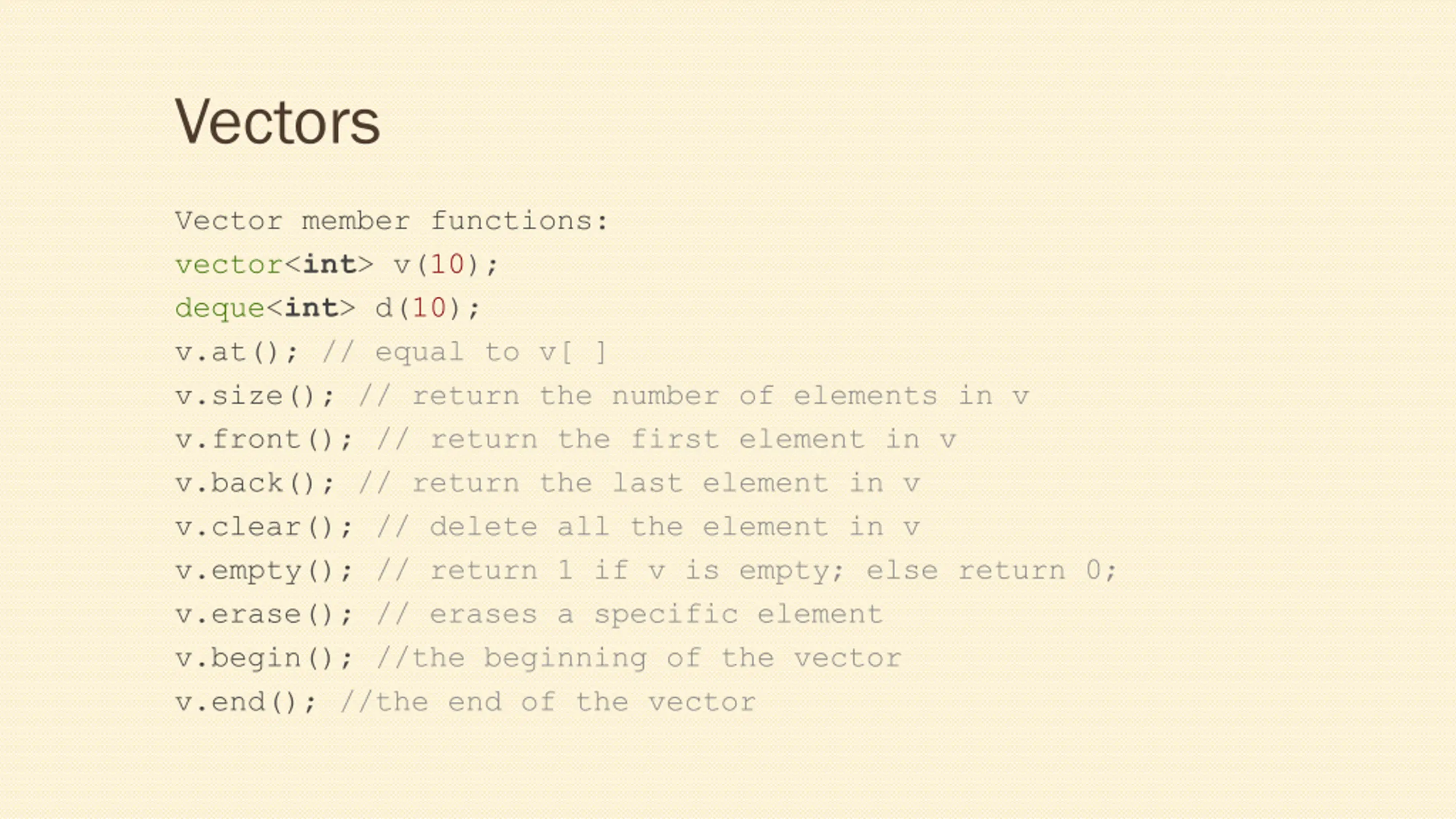Click the v.clear(); code text
The width and height of the screenshot is (1456, 819).
pos(264,527)
